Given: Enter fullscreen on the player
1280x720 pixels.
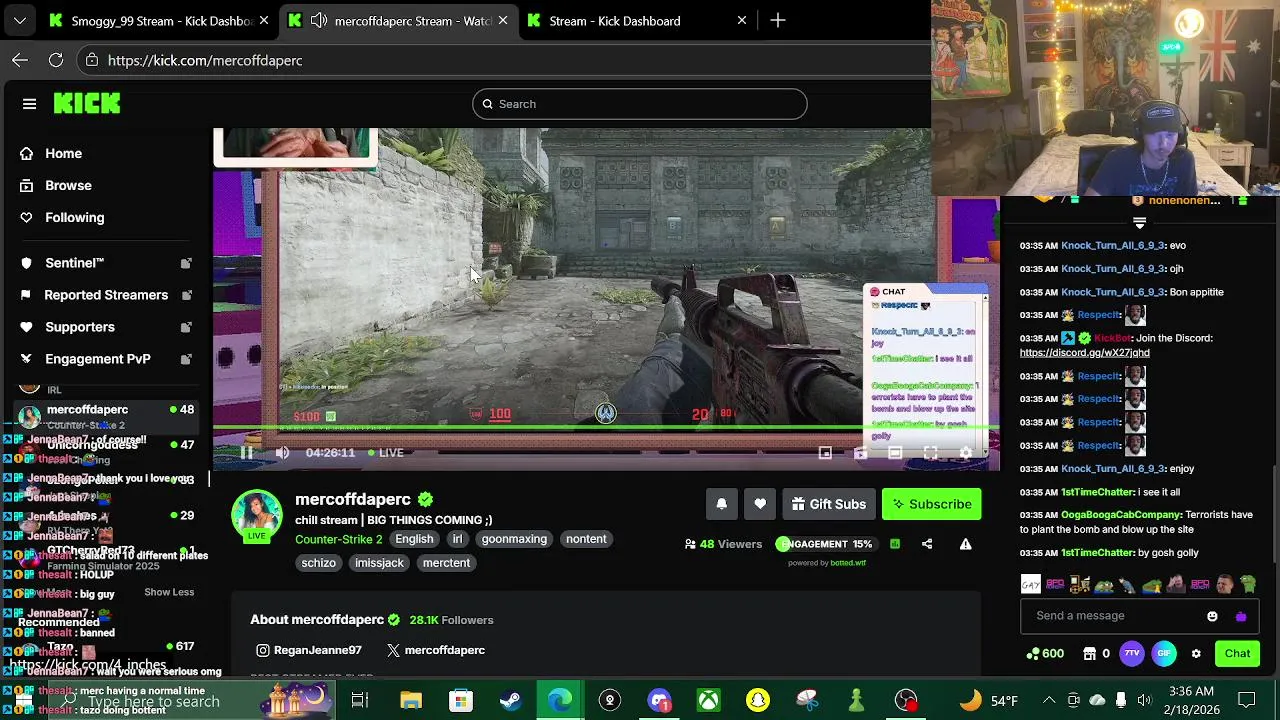Looking at the screenshot, I should 930,453.
